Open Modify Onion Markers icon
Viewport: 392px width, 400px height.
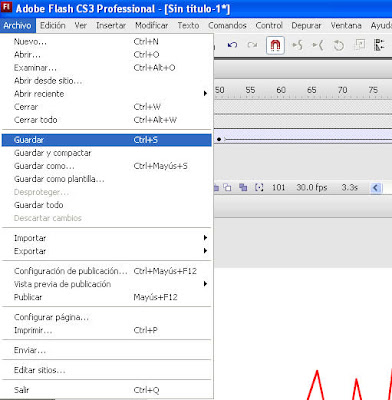(259, 188)
